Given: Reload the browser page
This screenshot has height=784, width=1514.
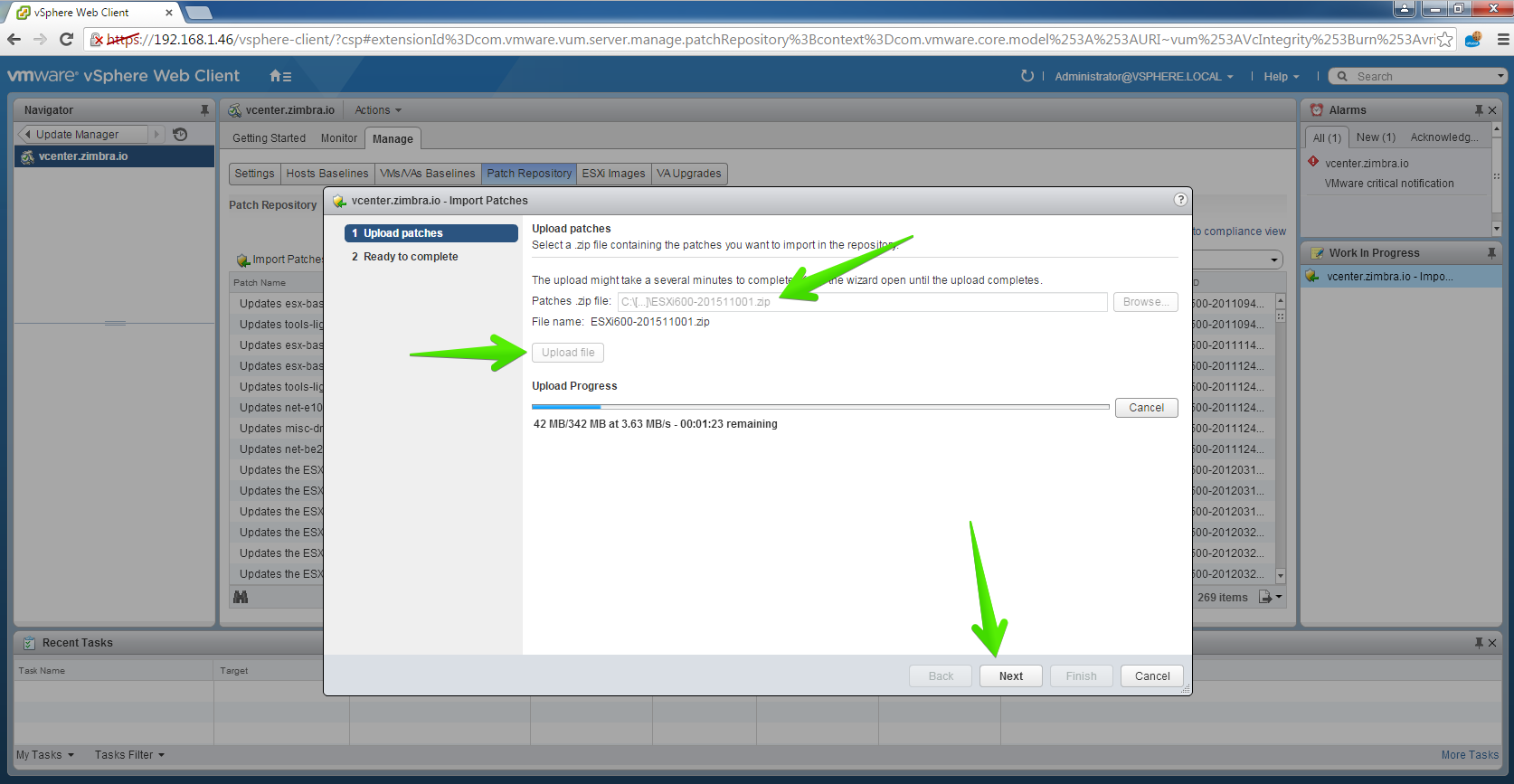Looking at the screenshot, I should click(x=66, y=39).
